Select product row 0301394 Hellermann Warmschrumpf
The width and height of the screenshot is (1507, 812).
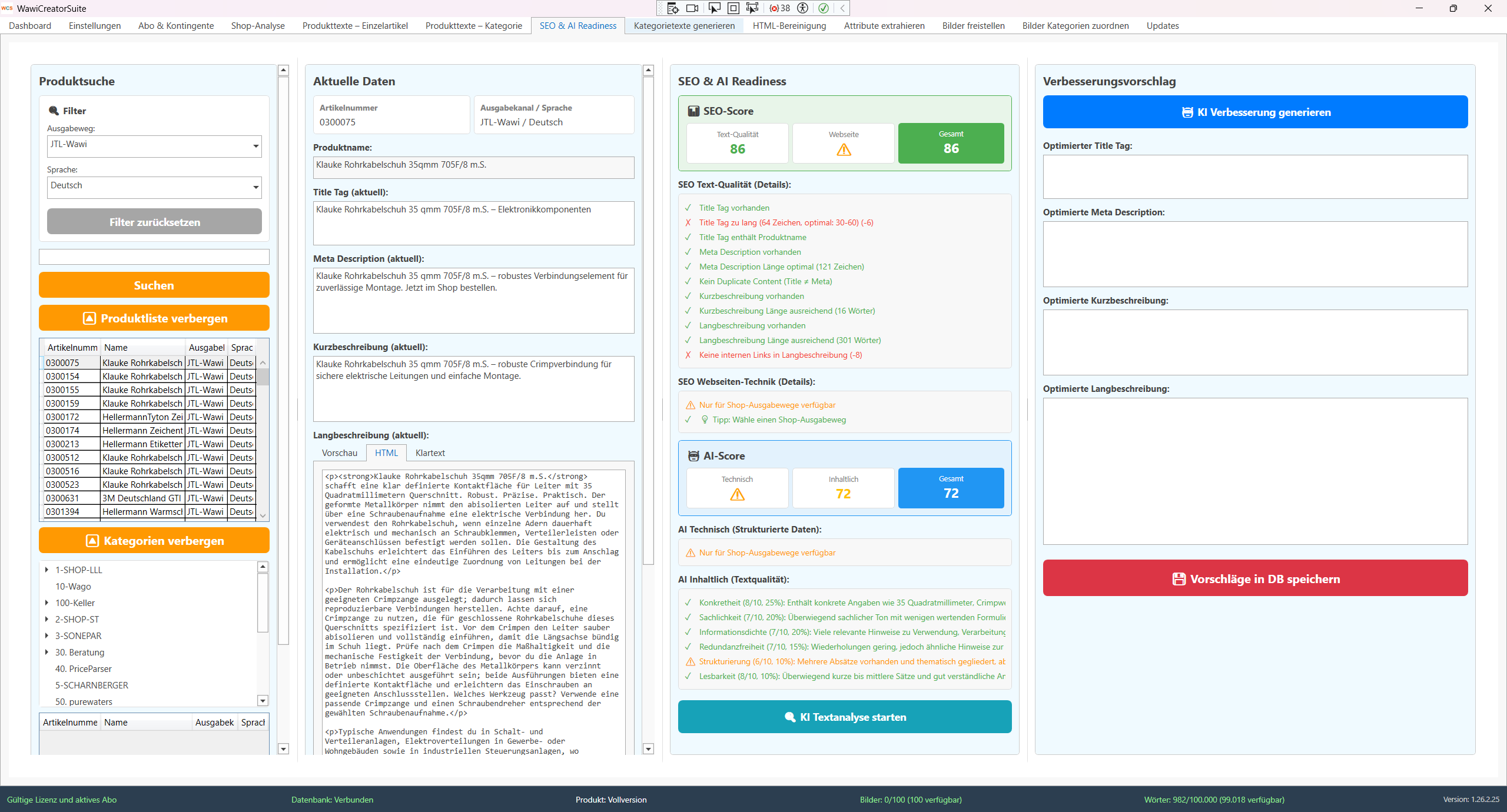click(x=150, y=512)
